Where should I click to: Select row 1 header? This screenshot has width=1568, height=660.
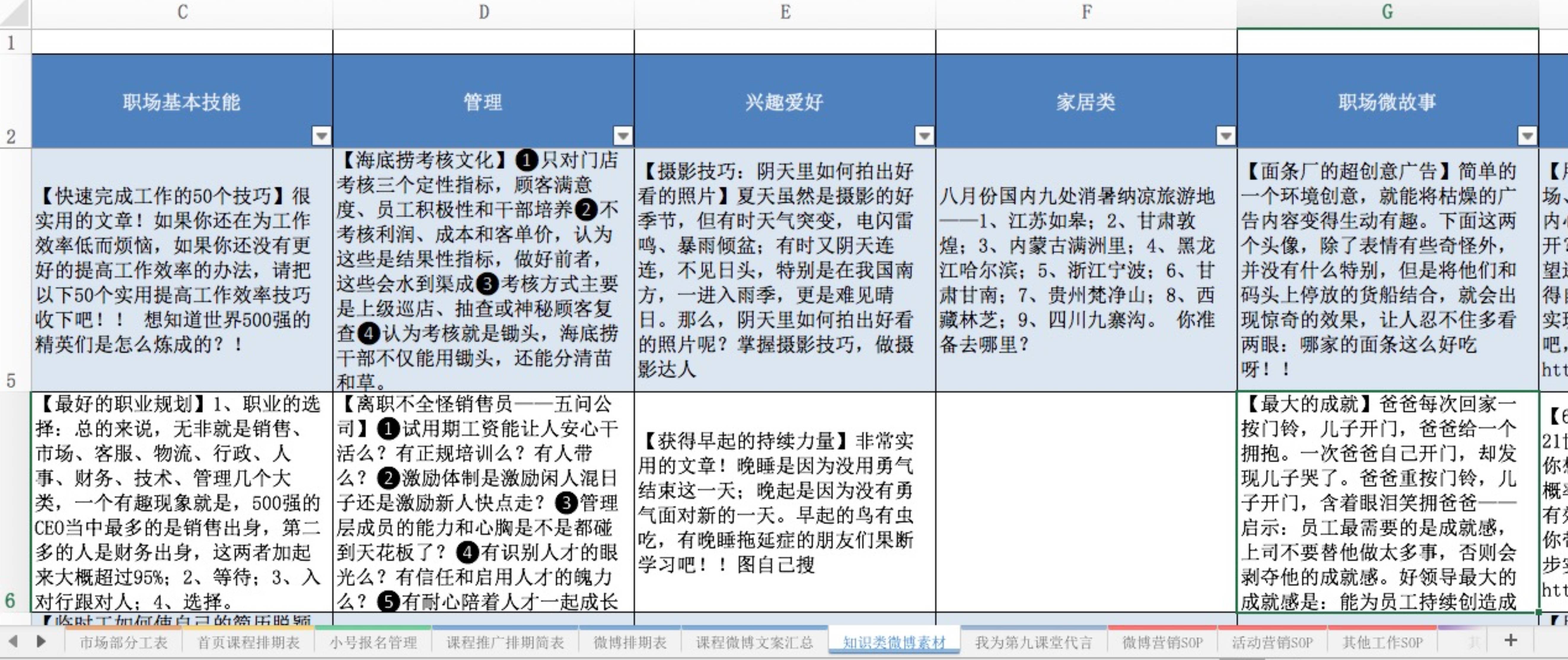point(15,42)
